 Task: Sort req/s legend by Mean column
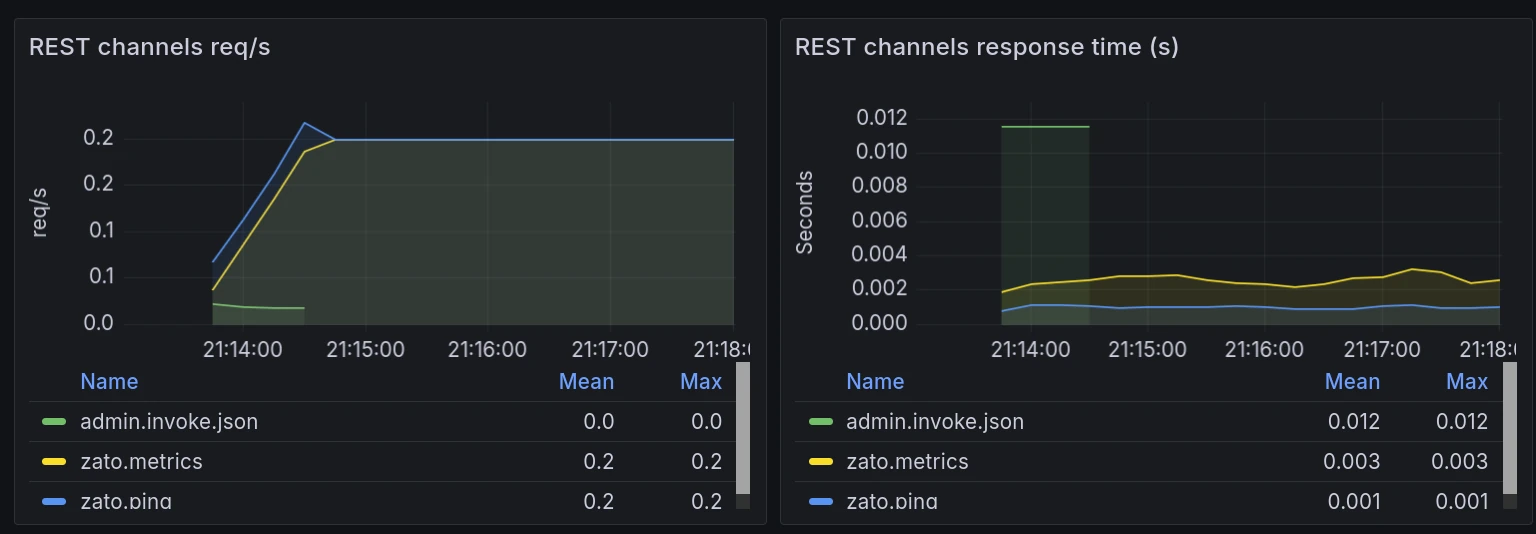pyautogui.click(x=586, y=381)
